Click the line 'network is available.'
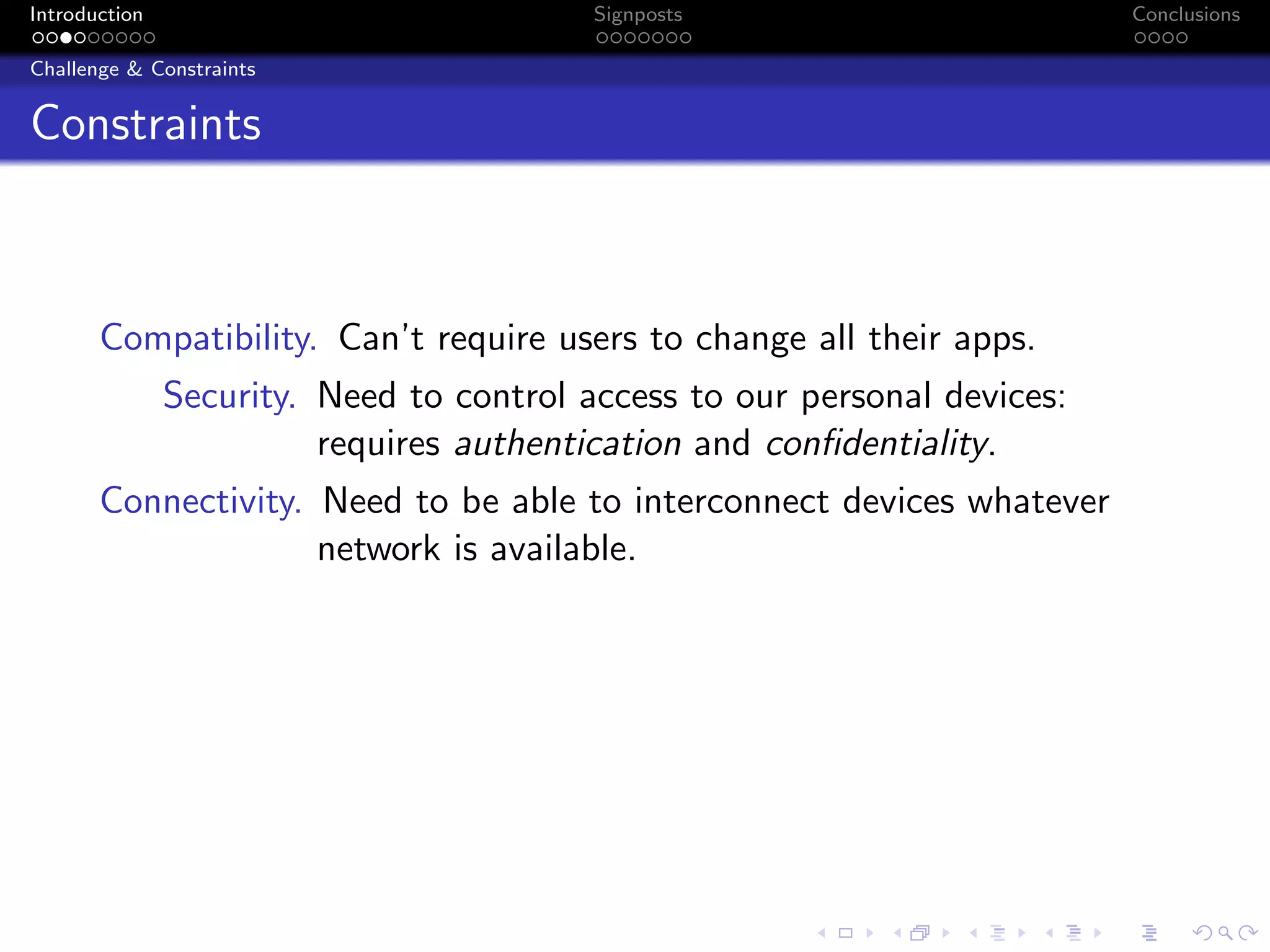 (476, 549)
